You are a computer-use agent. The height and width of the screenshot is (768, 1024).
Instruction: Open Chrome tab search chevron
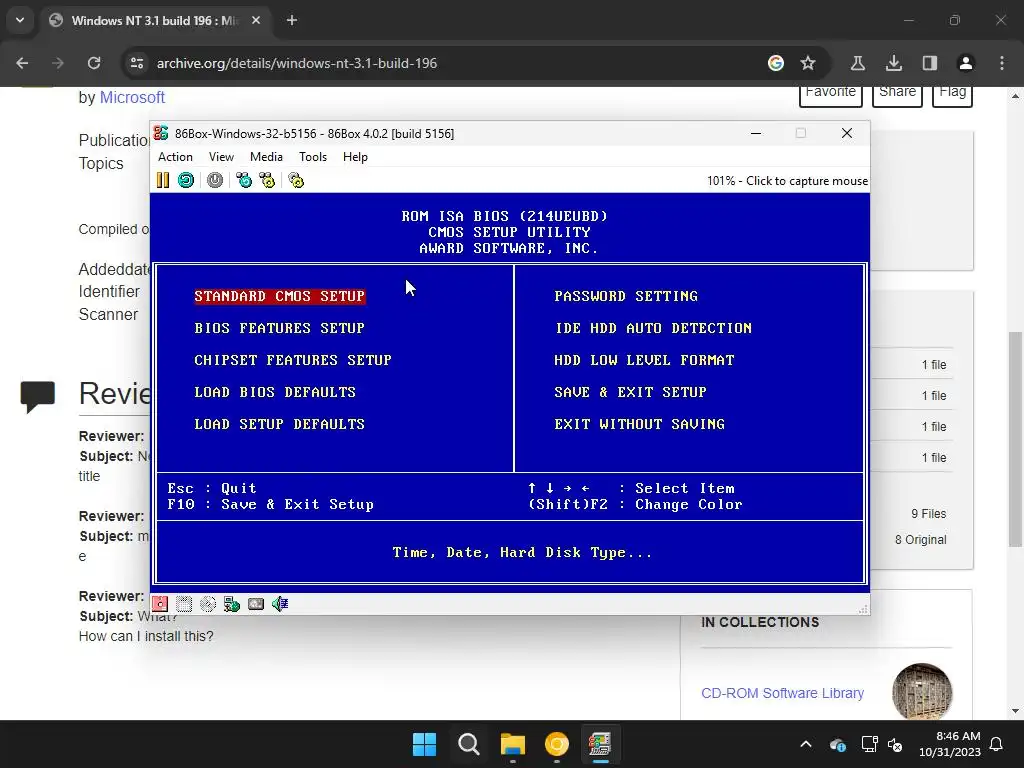point(20,20)
